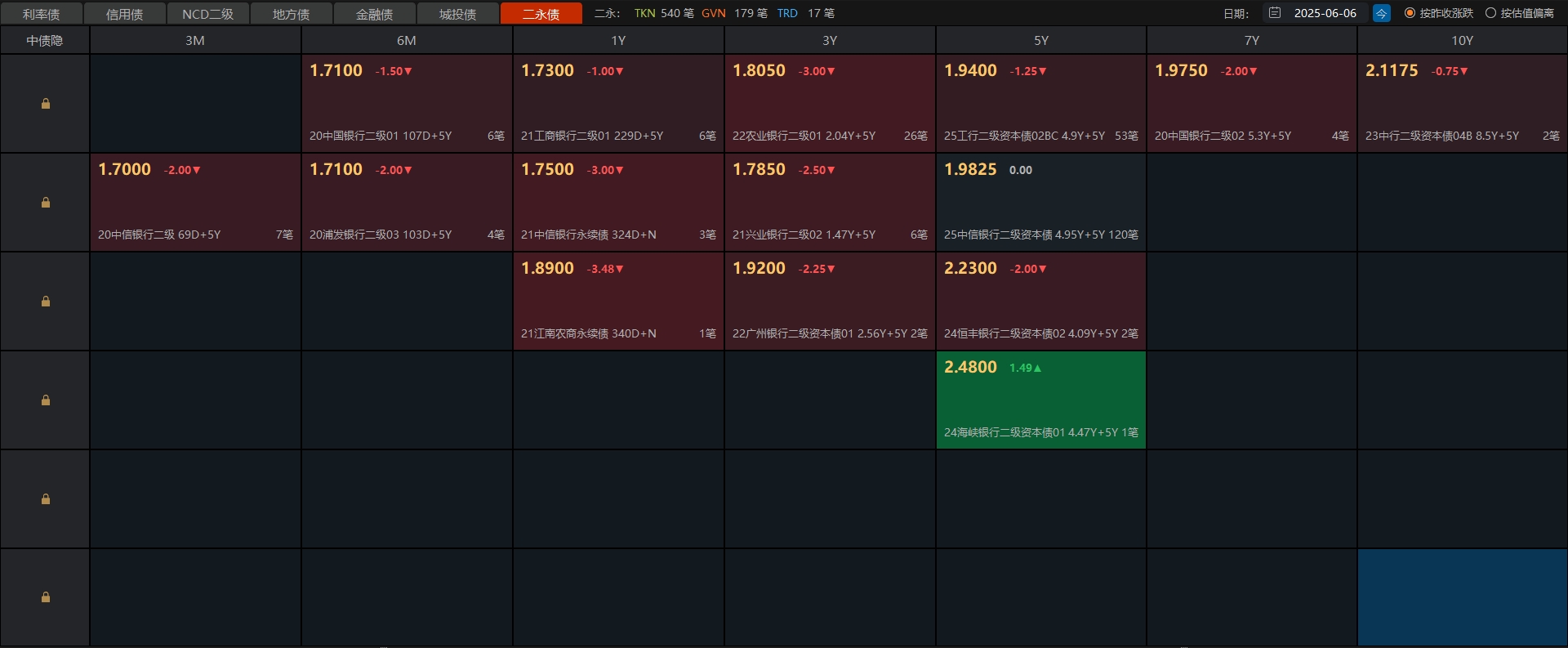1568x648 pixels.
Task: Click the 1.9750 yield value
Action: click(1181, 71)
